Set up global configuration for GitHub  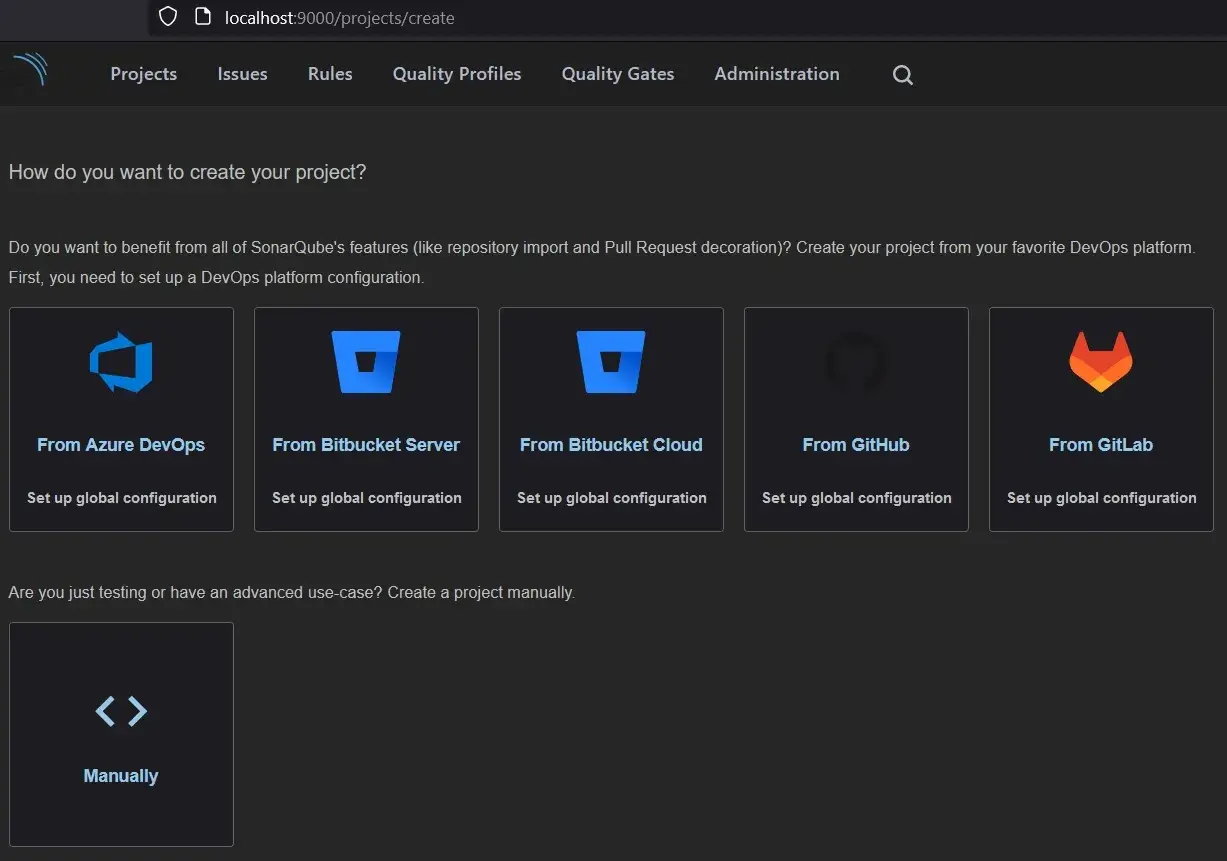click(x=857, y=498)
